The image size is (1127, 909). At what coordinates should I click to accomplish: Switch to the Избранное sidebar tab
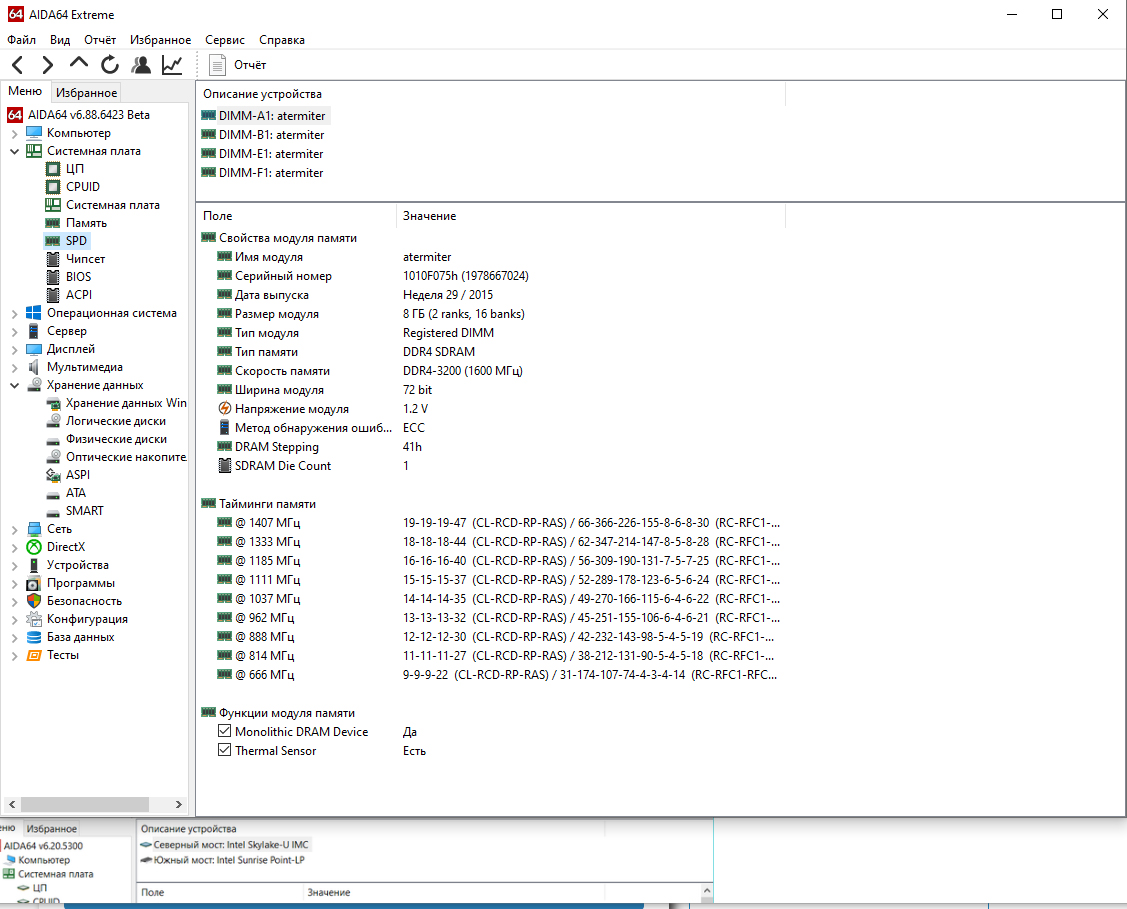(x=86, y=93)
